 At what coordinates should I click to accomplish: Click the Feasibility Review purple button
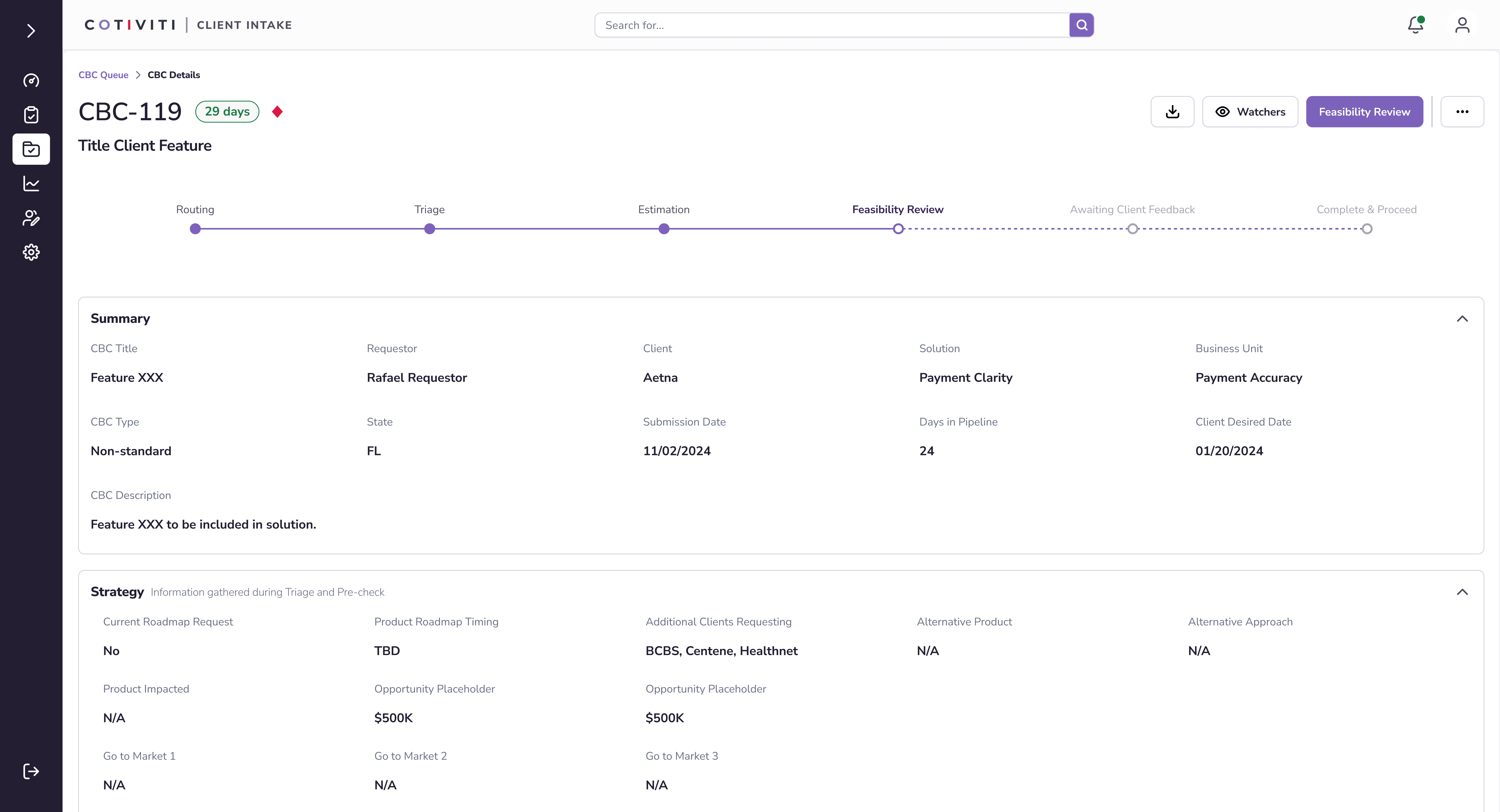(x=1364, y=112)
